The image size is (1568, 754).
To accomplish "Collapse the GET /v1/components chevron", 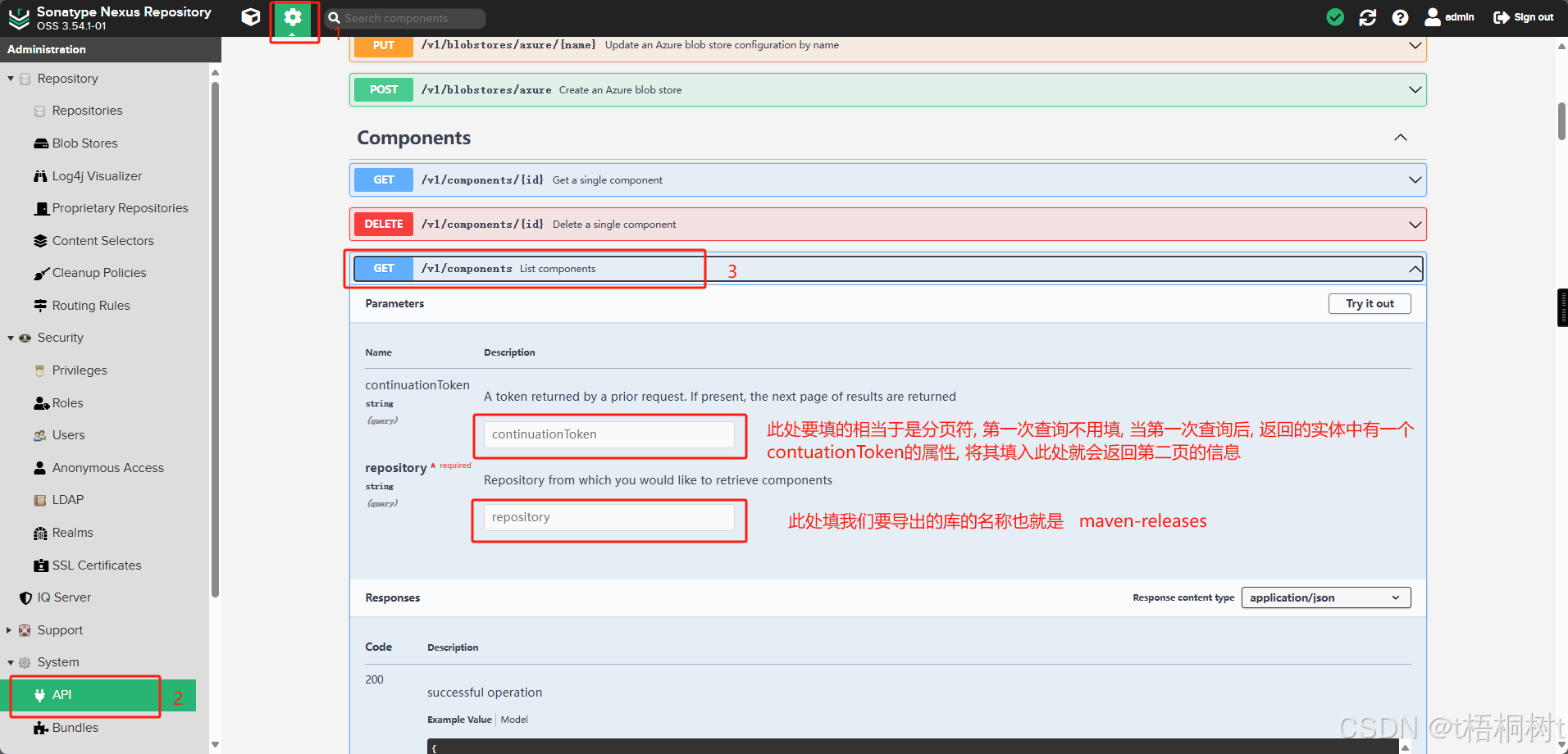I will tap(1415, 269).
